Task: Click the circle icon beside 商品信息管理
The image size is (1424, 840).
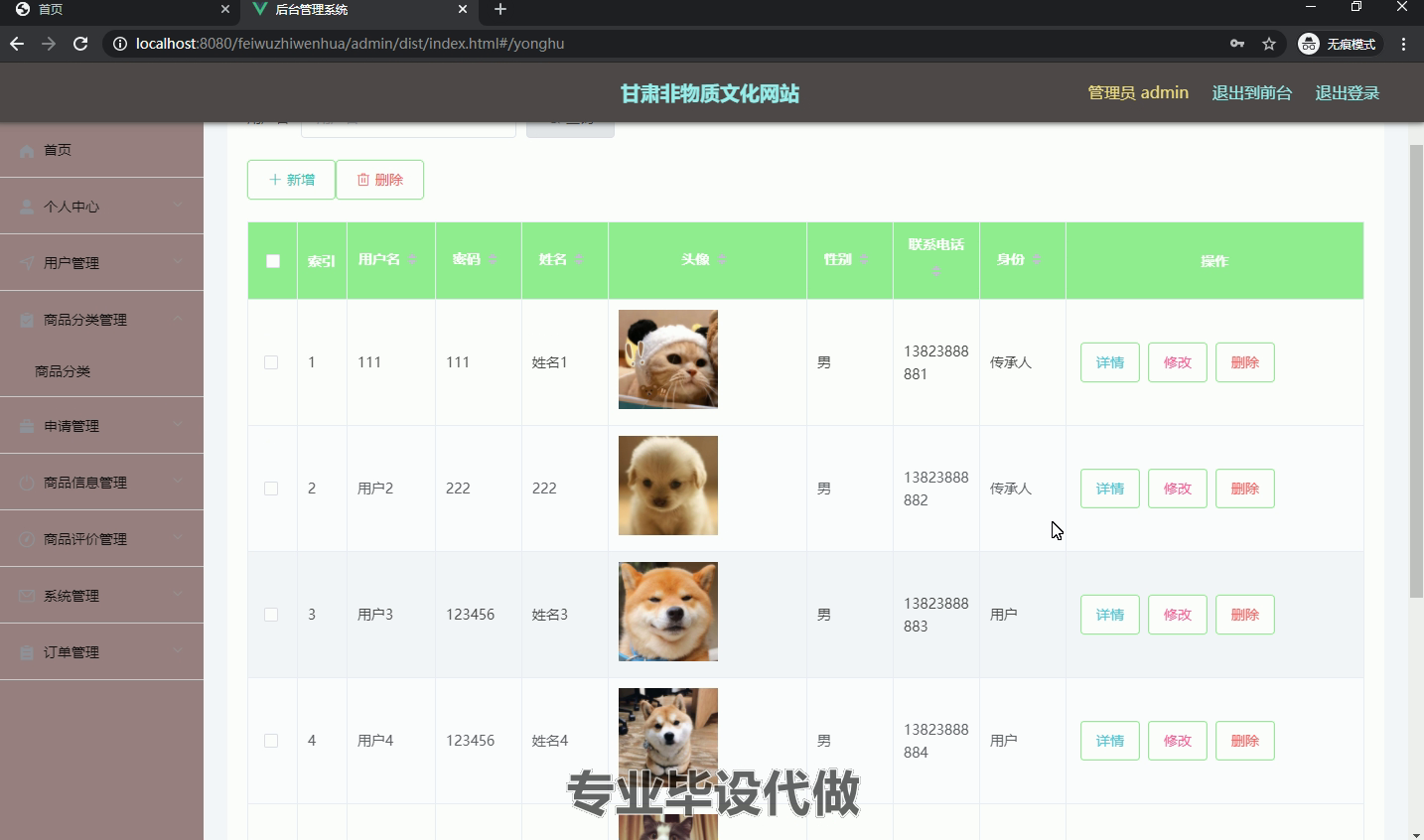Action: tap(27, 483)
